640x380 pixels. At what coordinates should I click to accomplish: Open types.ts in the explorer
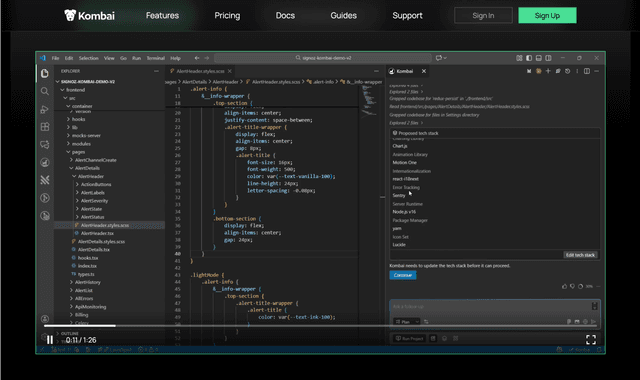tap(83, 274)
